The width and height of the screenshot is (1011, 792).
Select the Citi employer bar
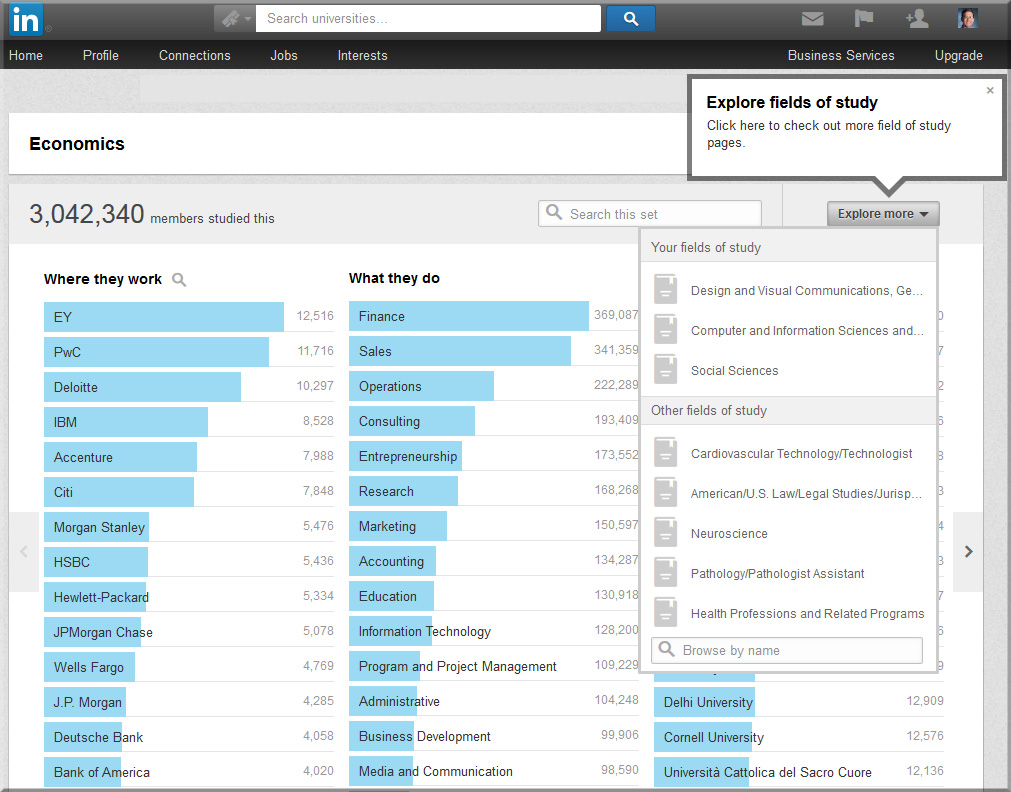119,491
